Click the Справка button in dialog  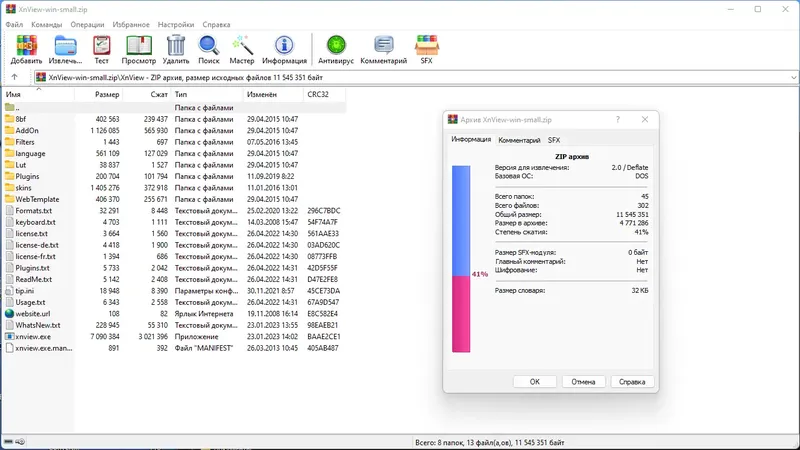(x=632, y=382)
